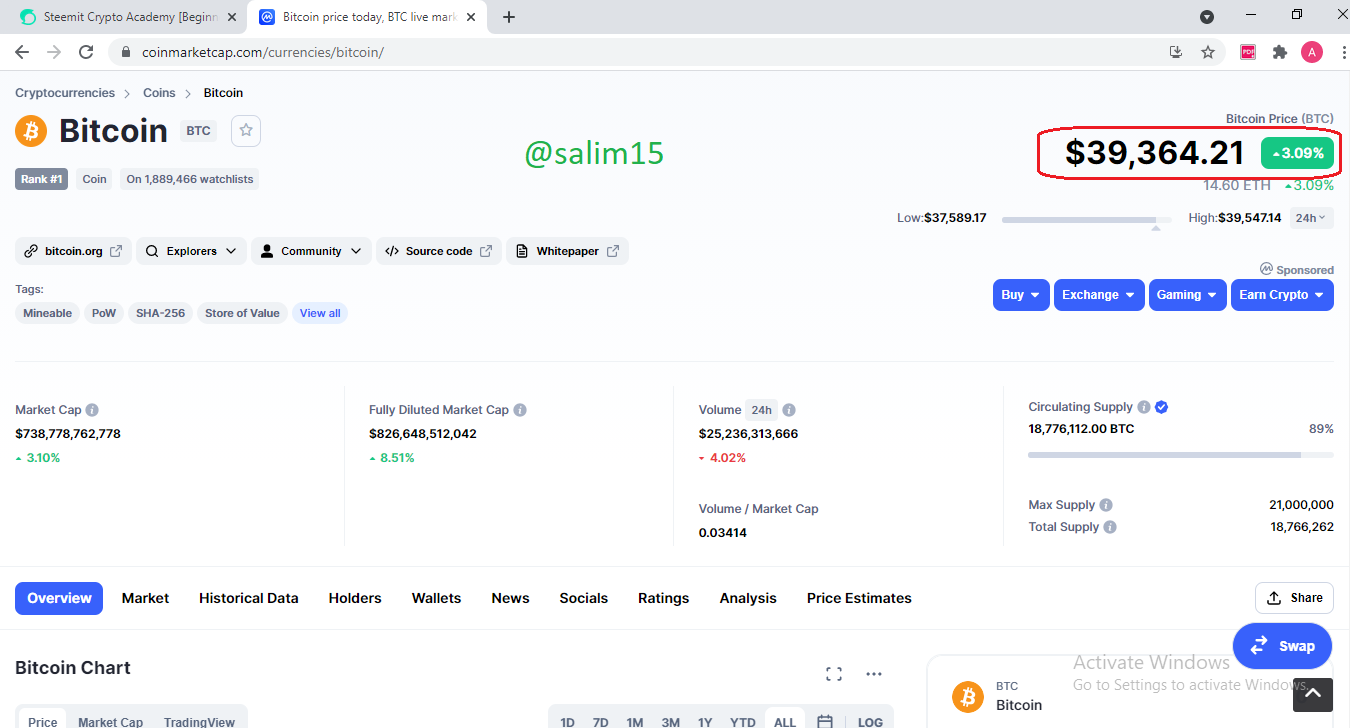This screenshot has height=728, width=1350.
Task: Open a new browser tab
Action: pyautogui.click(x=509, y=17)
